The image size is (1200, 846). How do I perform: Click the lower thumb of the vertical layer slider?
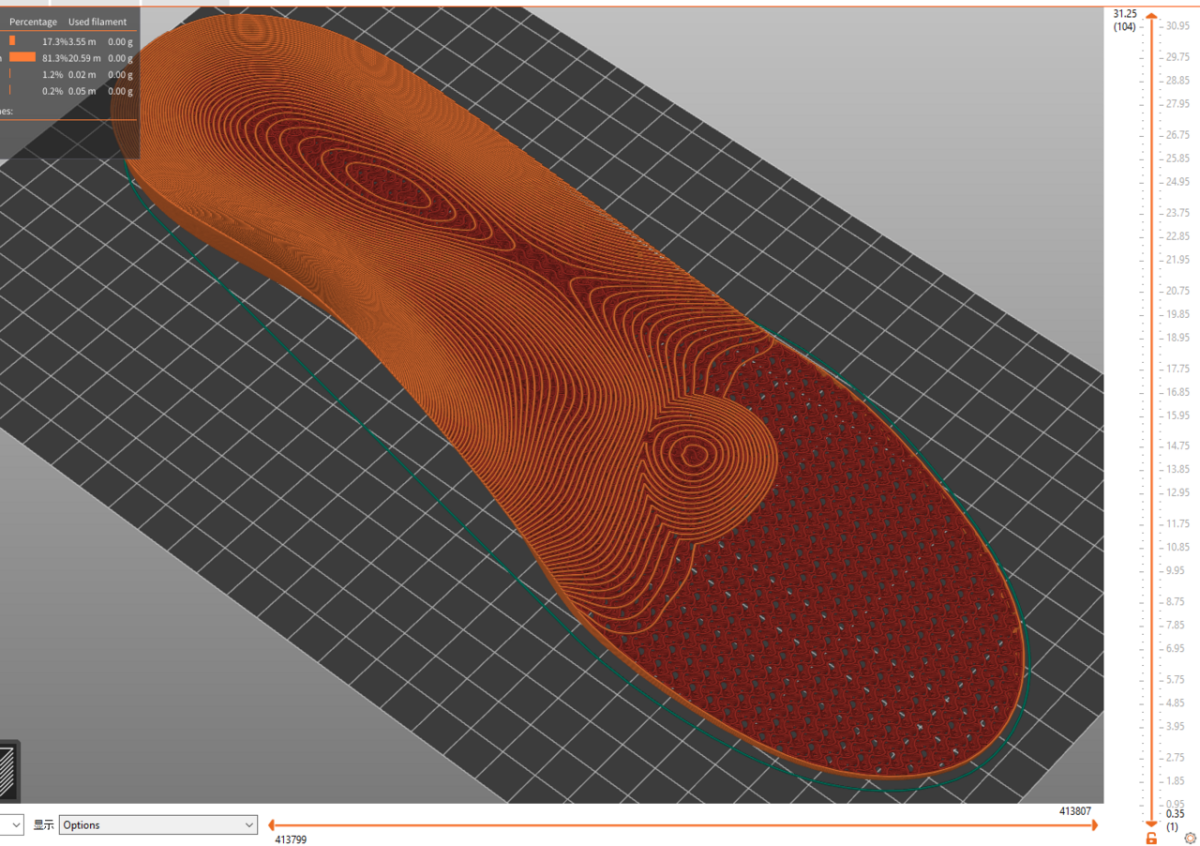(x=1152, y=822)
